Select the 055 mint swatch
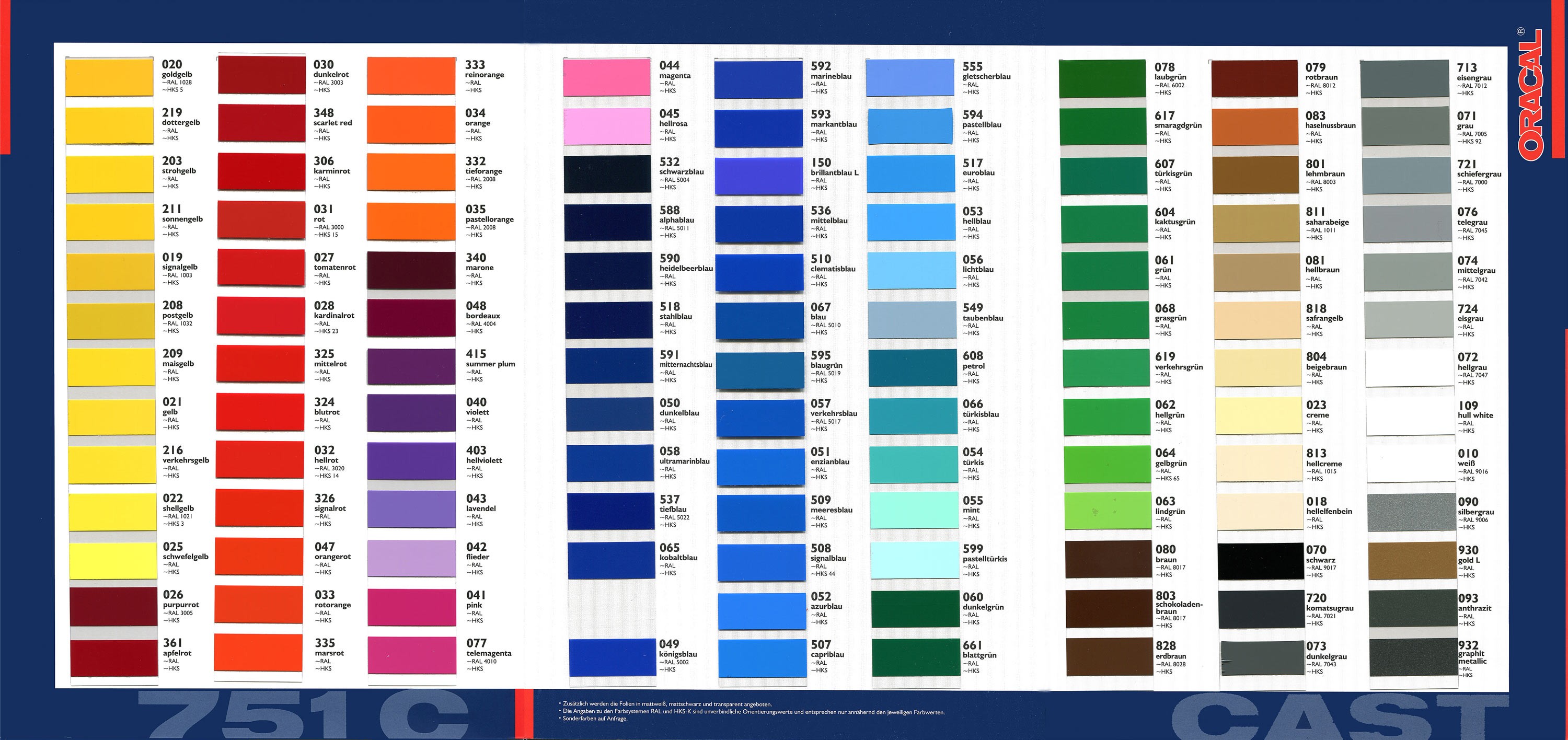 tap(914, 510)
